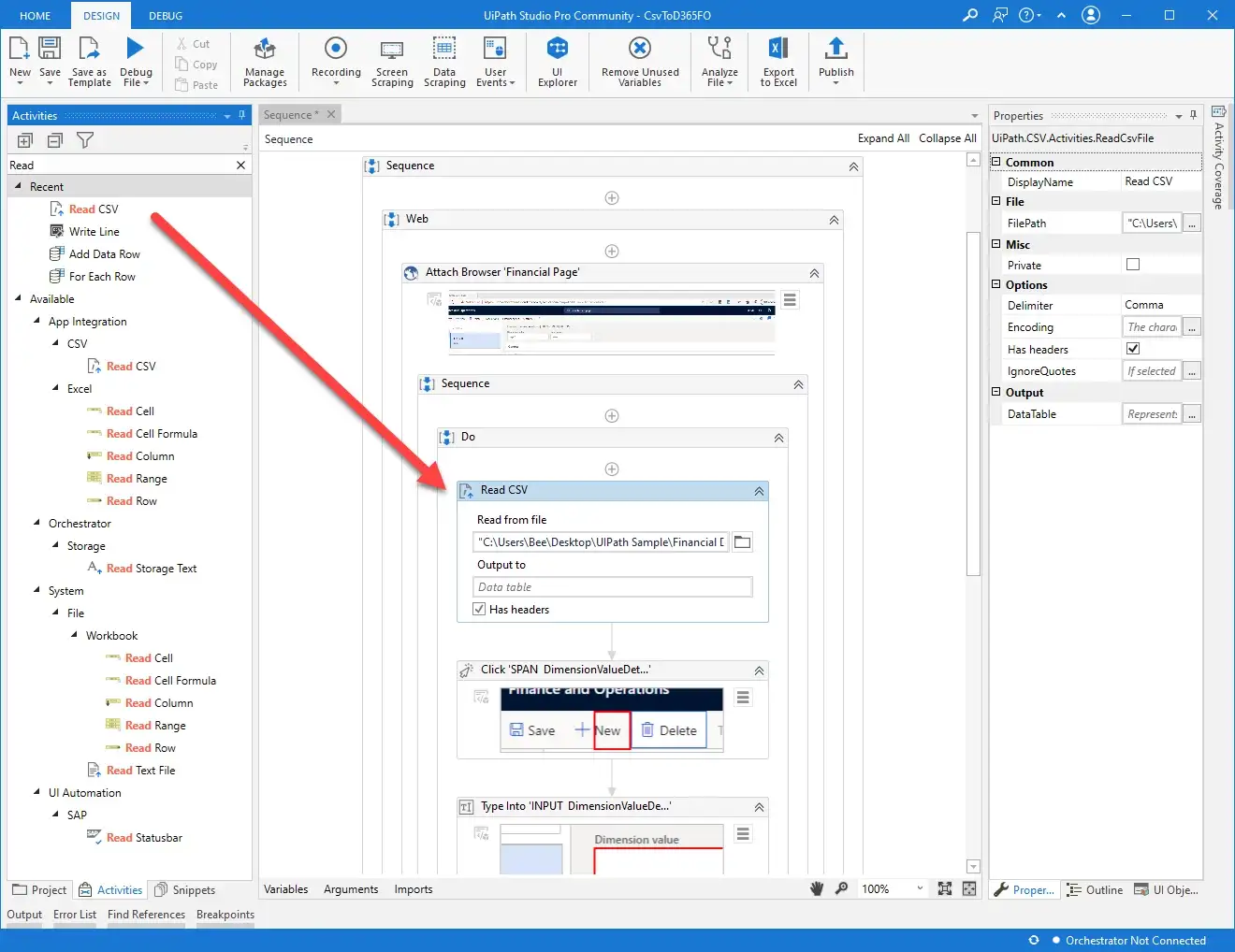Start Debug File play icon
The height and width of the screenshot is (952, 1235).
click(136, 49)
